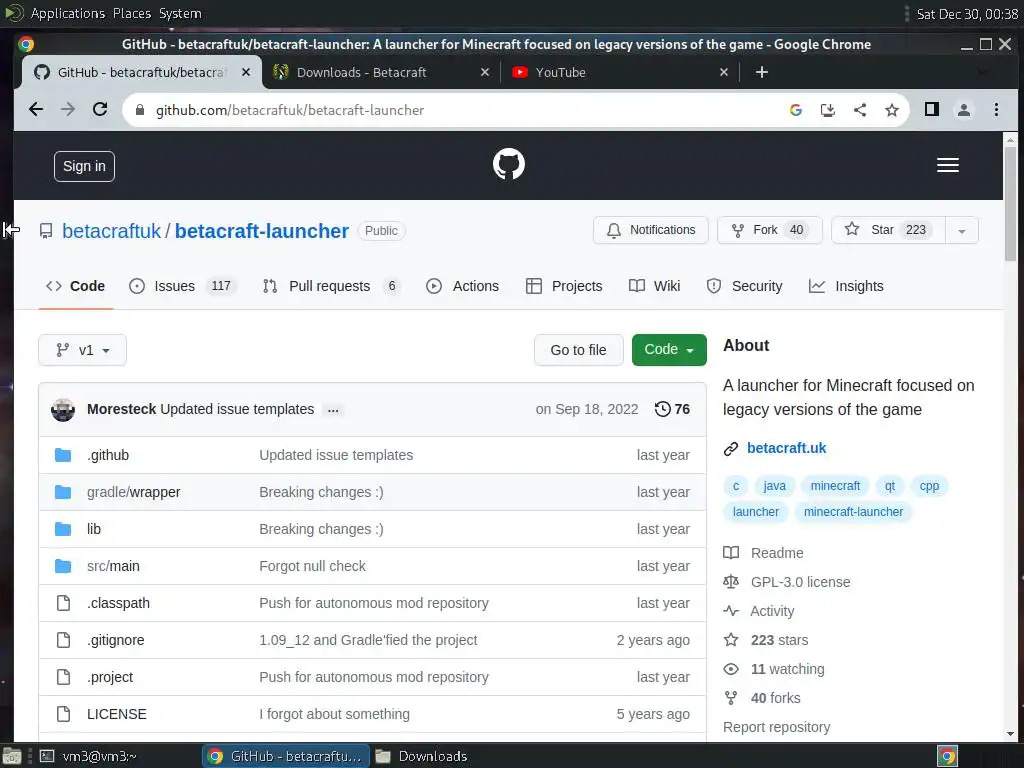
Task: Close the YouTube tab
Action: pos(724,72)
